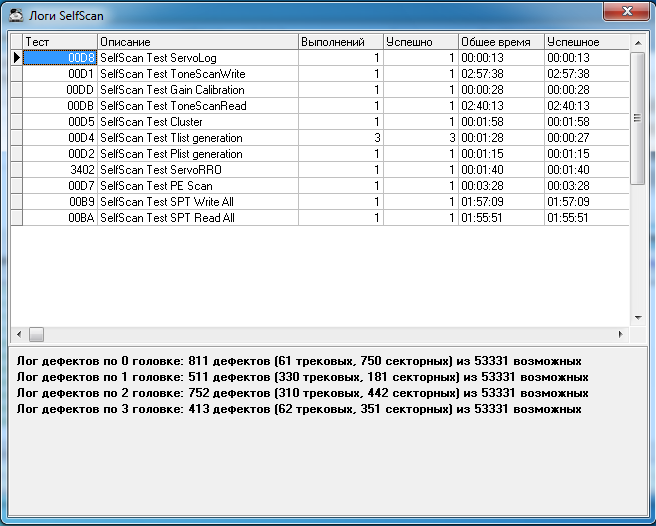
Task: Select test code cell 00DD
Action: [x=60, y=90]
